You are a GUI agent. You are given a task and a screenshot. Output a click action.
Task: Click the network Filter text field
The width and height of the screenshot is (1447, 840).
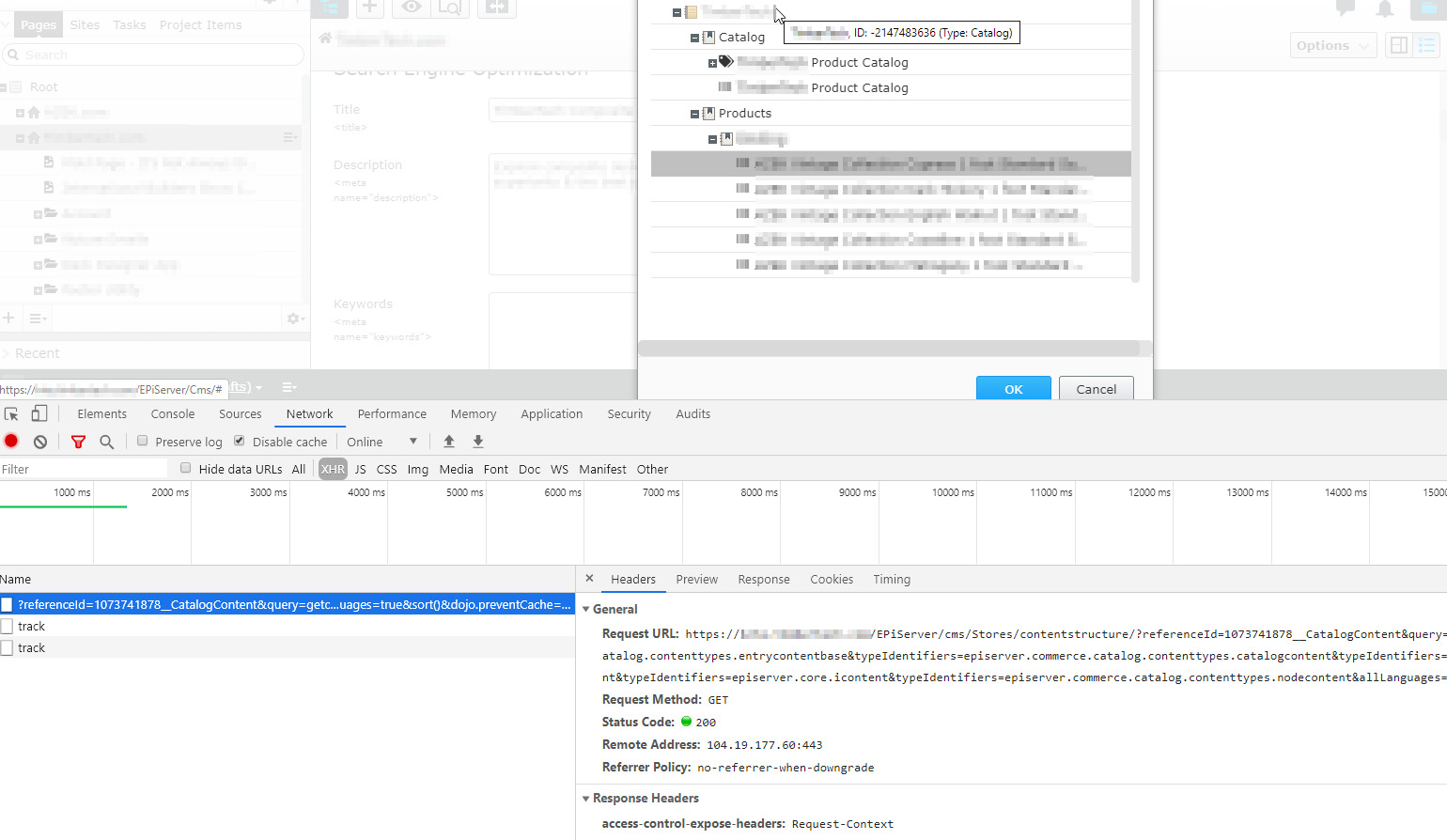85,469
